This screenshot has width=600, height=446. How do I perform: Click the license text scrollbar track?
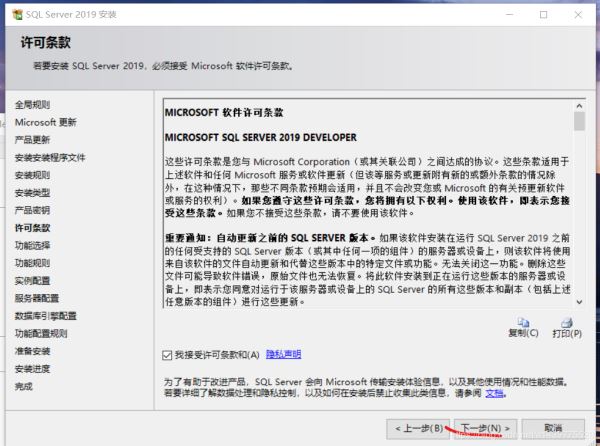tap(579, 220)
